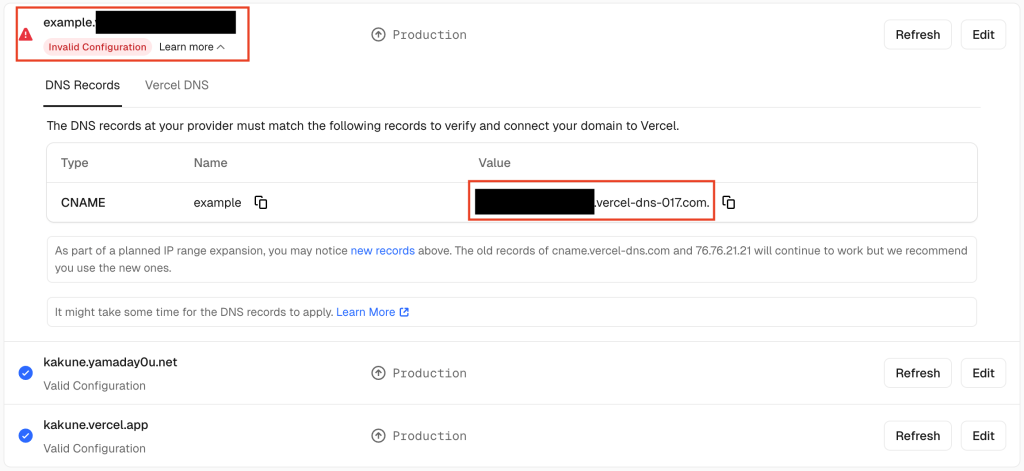Switch to the Vercel DNS tab

tap(177, 86)
